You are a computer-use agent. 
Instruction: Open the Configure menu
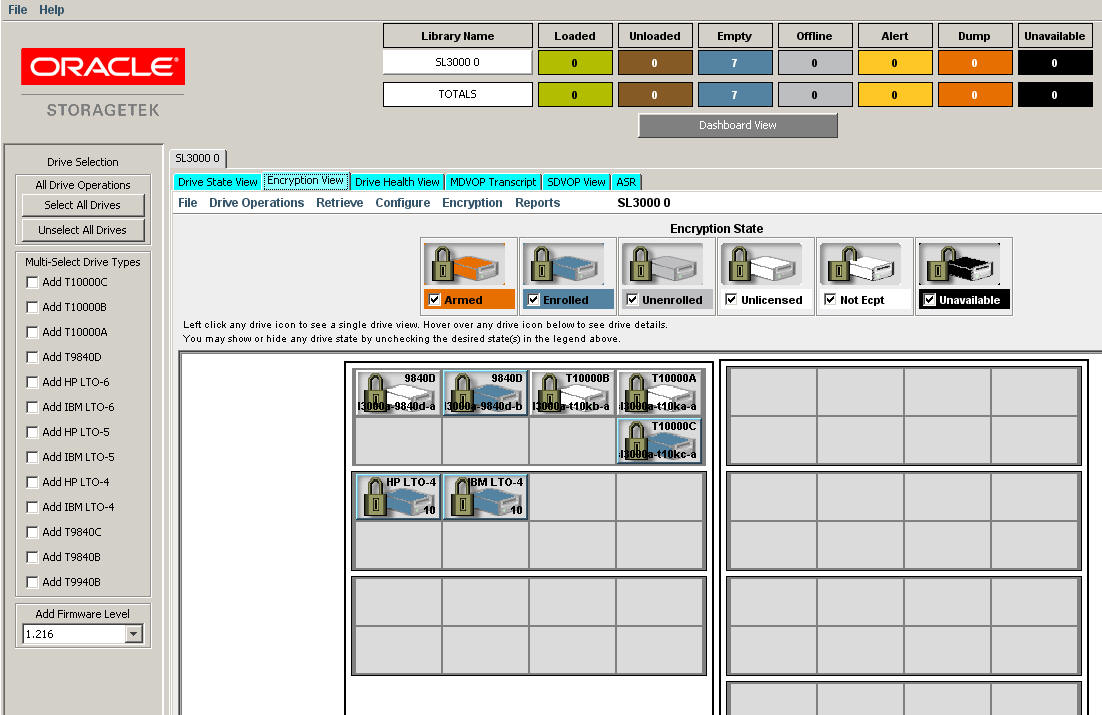click(x=403, y=202)
